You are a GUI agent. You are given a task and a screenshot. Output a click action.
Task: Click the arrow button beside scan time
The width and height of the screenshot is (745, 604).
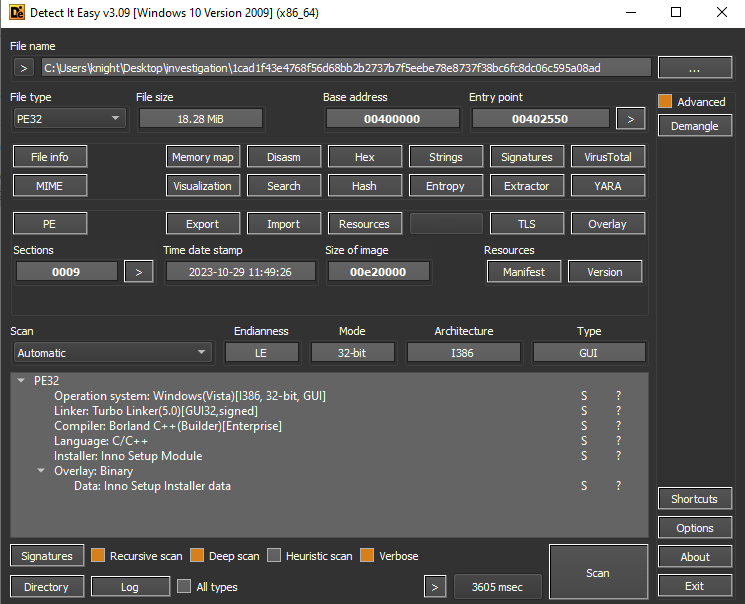(x=435, y=587)
